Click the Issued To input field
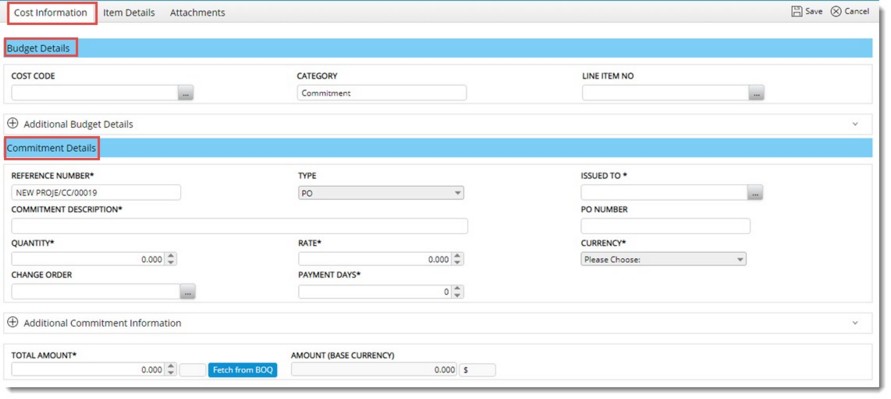Screen dimensions: 891x399 coord(664,193)
